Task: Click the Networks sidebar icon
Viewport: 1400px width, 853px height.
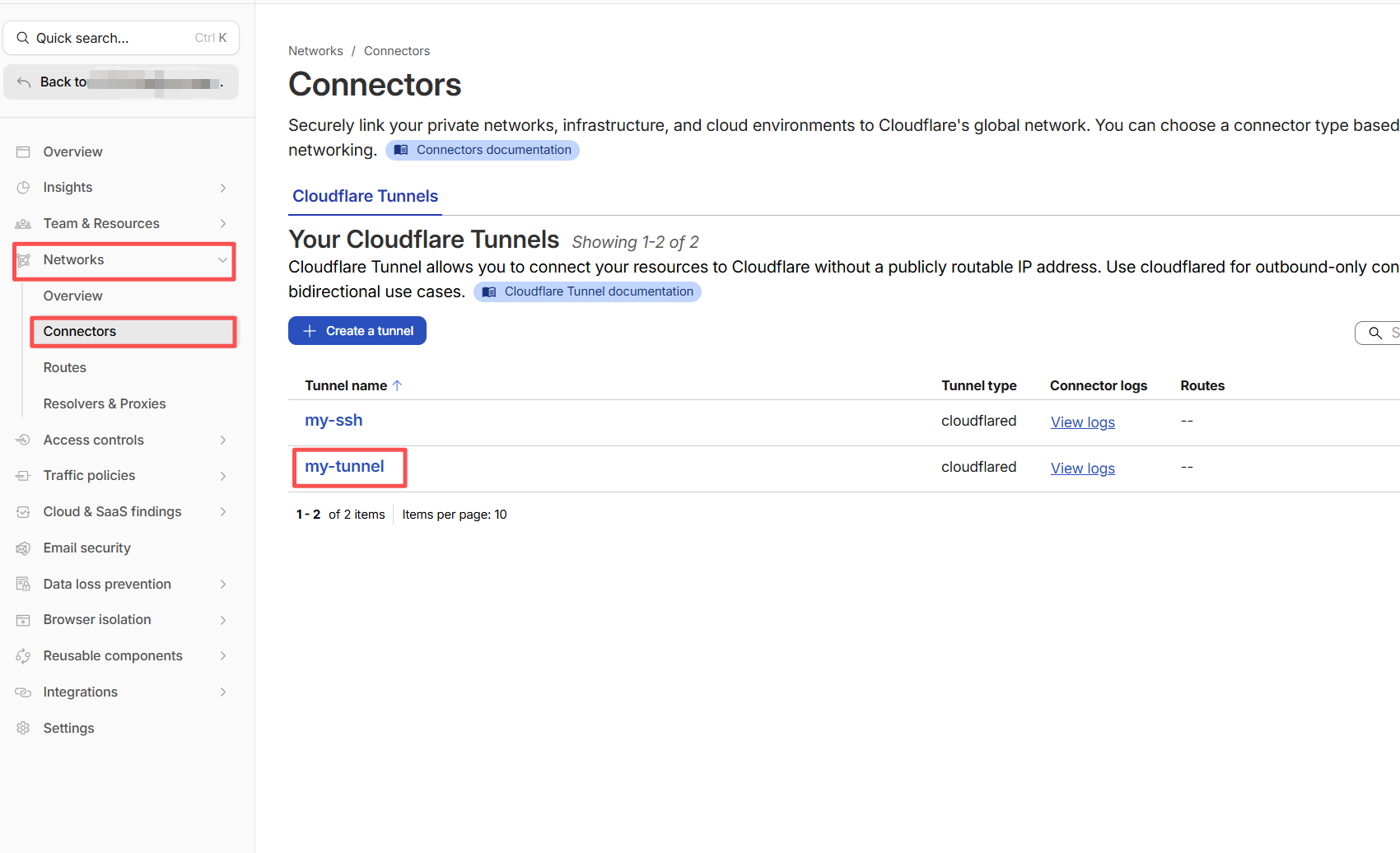Action: 23,260
